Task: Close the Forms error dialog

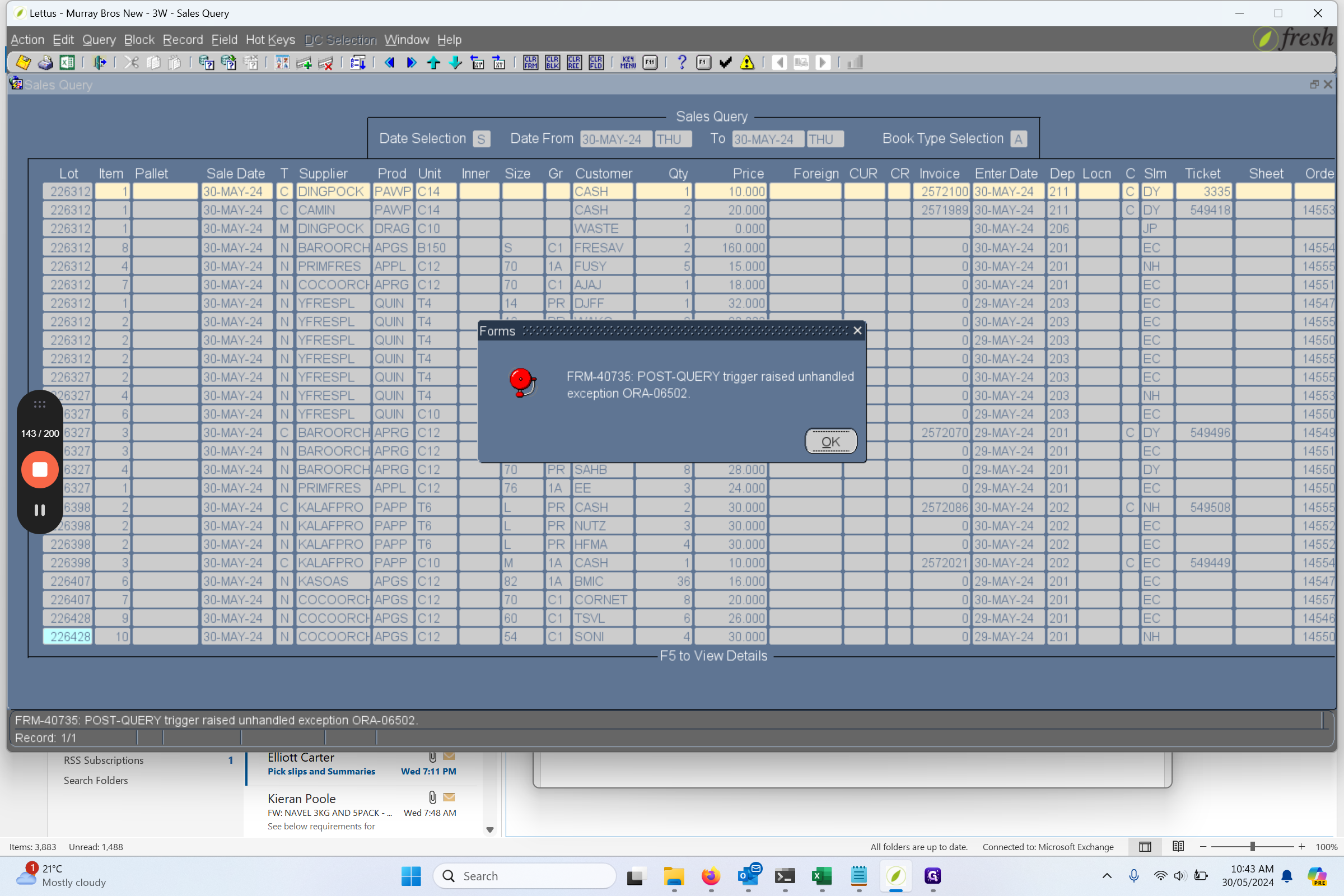Action: [x=857, y=331]
